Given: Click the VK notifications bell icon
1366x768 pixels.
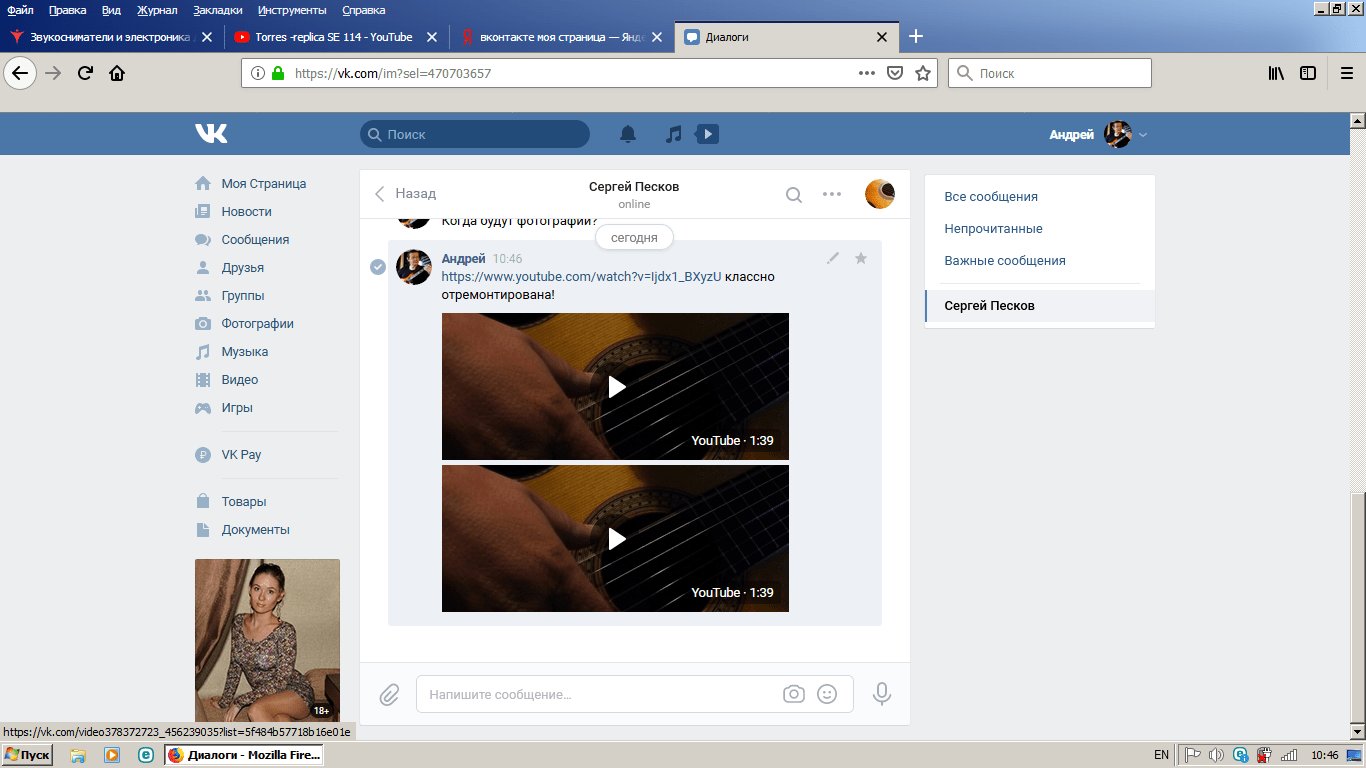Looking at the screenshot, I should coord(628,134).
